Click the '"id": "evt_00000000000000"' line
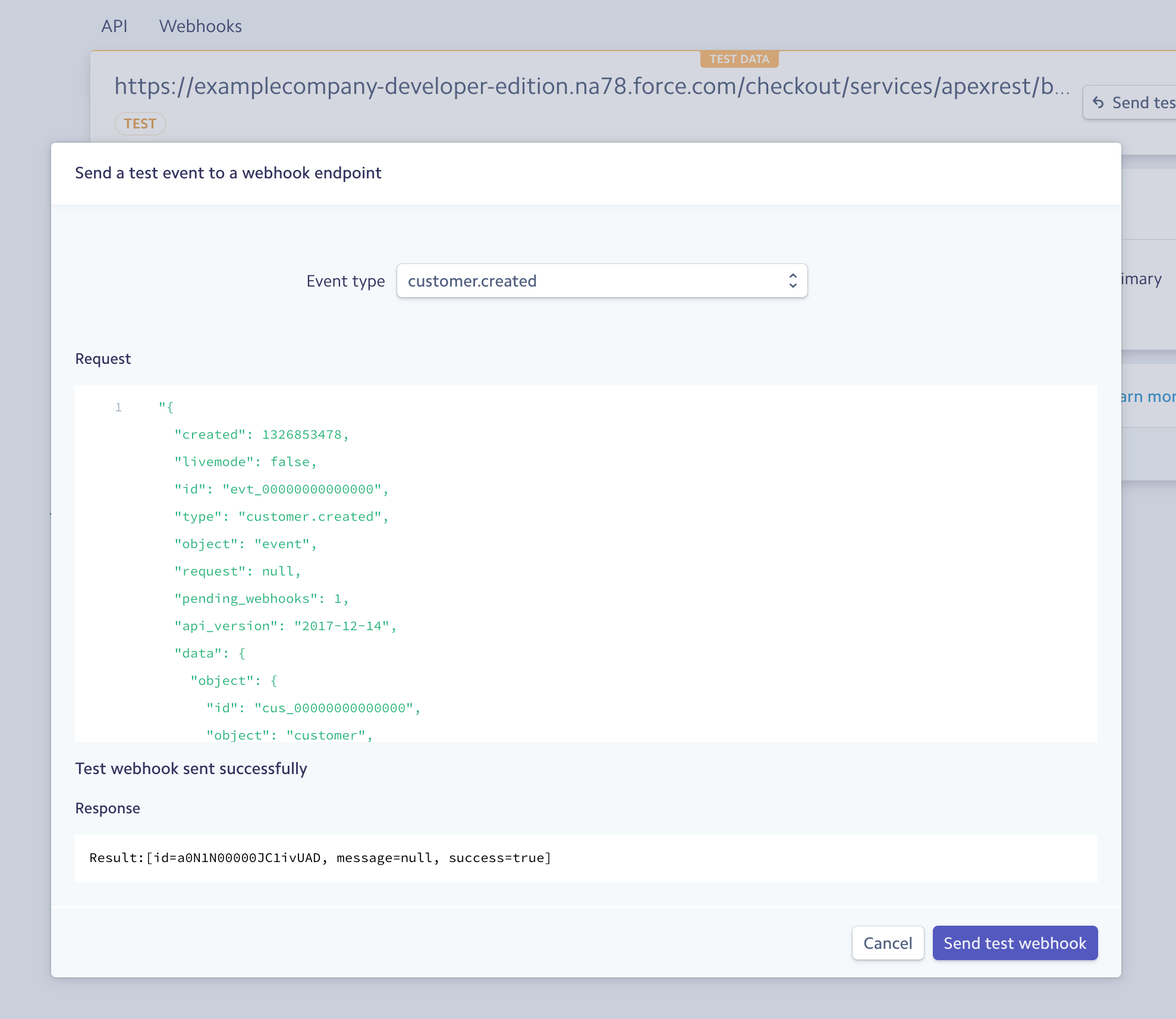 281,489
